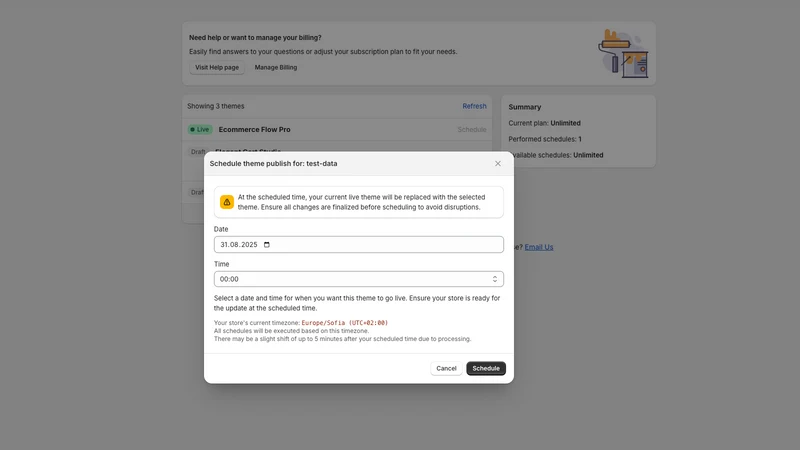
Task: Click the yellow warning icon in banner
Action: 227,202
